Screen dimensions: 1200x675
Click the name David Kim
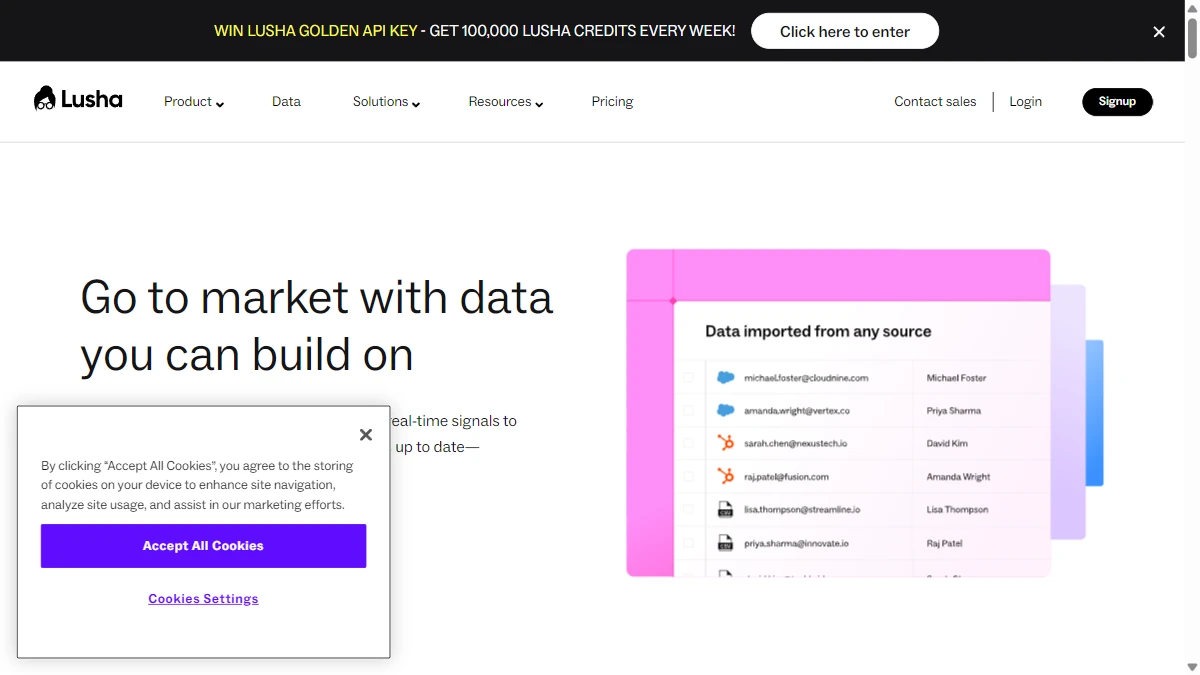pyautogui.click(x=947, y=443)
